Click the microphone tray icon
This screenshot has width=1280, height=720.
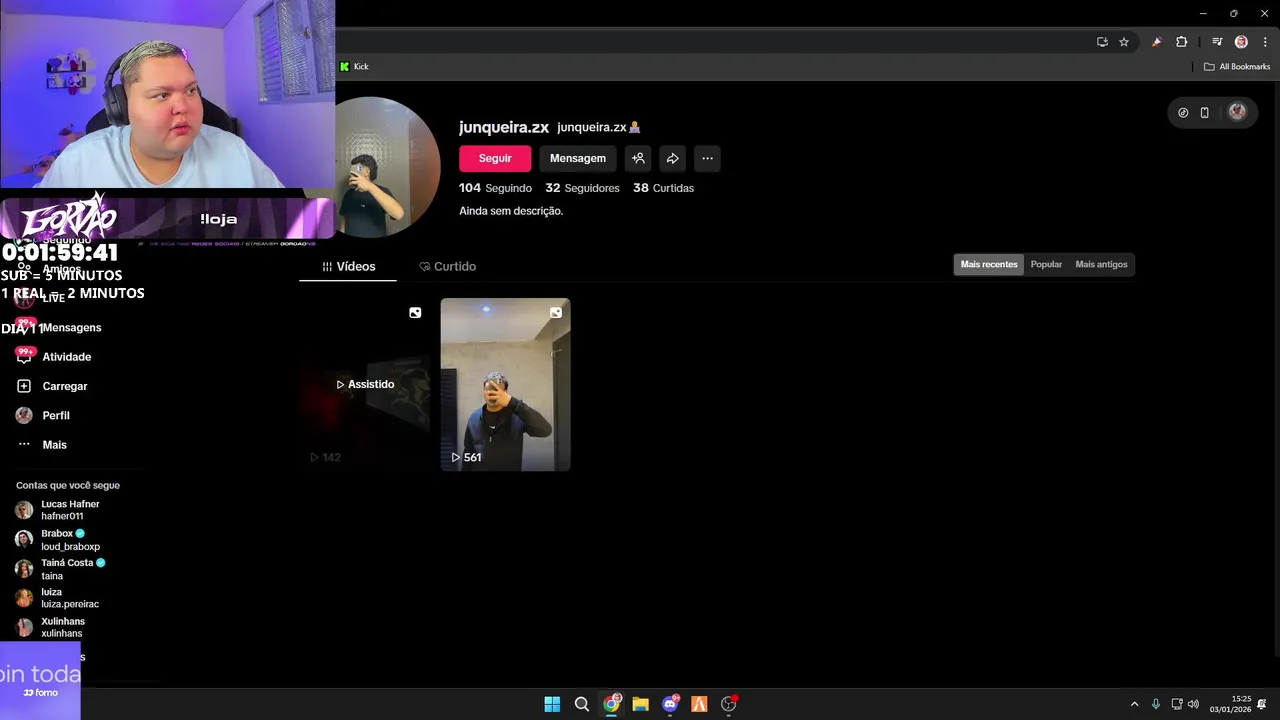[1156, 704]
